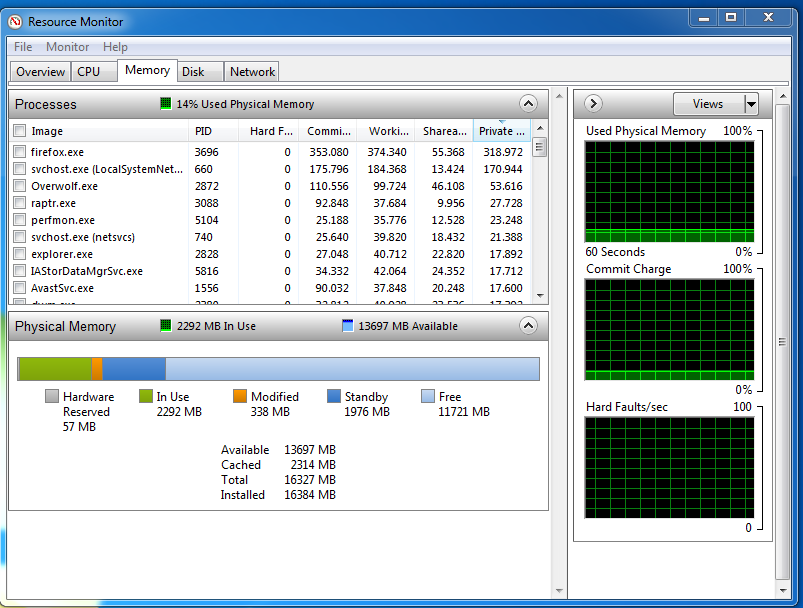Click the blue Standby legend swatch
Image resolution: width=803 pixels, height=608 pixels.
333,396
